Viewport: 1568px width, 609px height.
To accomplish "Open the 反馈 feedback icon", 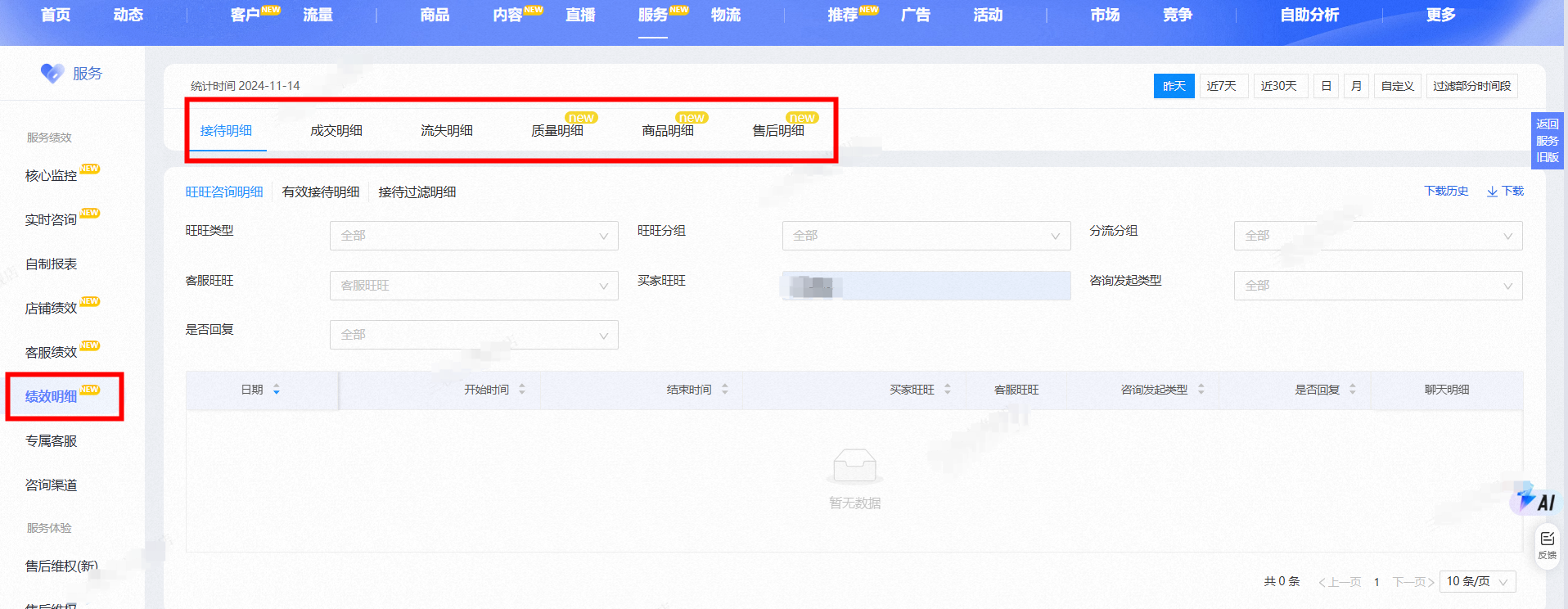I will tap(1547, 545).
